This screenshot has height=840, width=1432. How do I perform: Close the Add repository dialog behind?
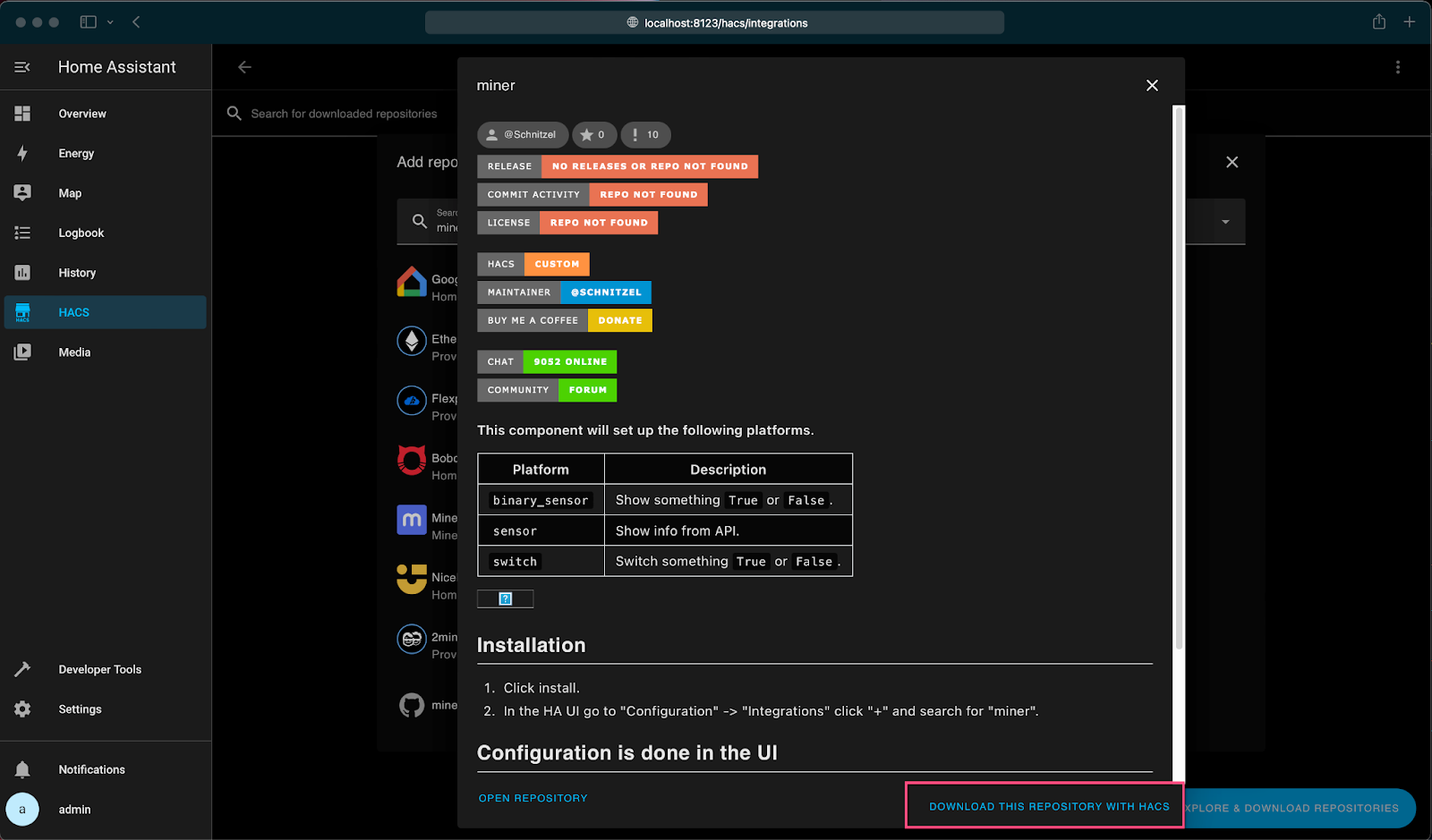tap(1232, 162)
